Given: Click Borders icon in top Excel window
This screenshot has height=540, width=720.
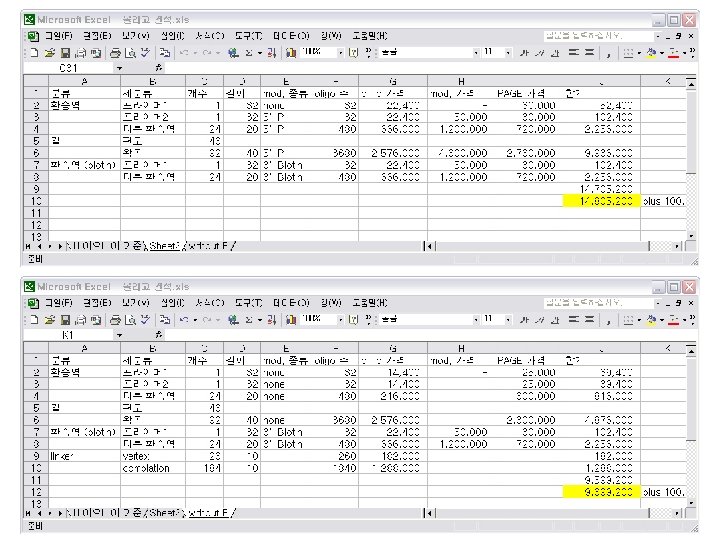Looking at the screenshot, I should (x=628, y=53).
